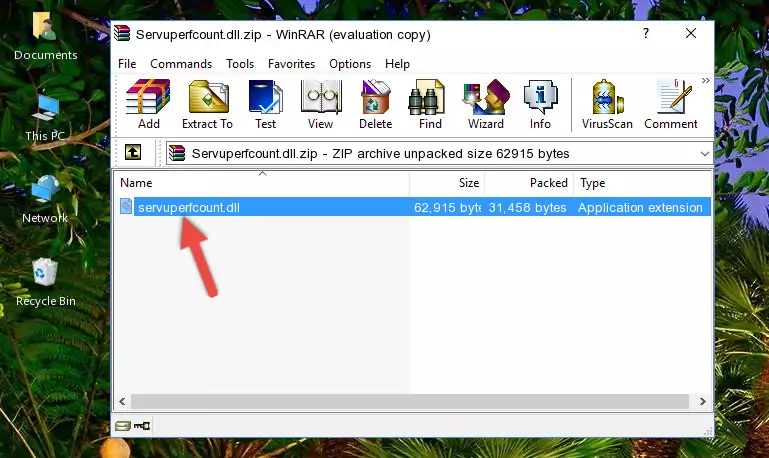This screenshot has height=458, width=769.
Task: Close the WinRAR window
Action: (x=691, y=33)
